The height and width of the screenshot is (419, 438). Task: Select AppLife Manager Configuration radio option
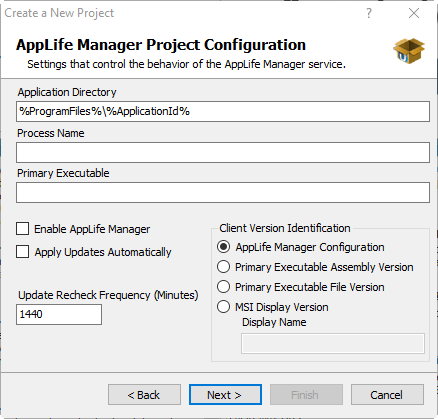223,247
